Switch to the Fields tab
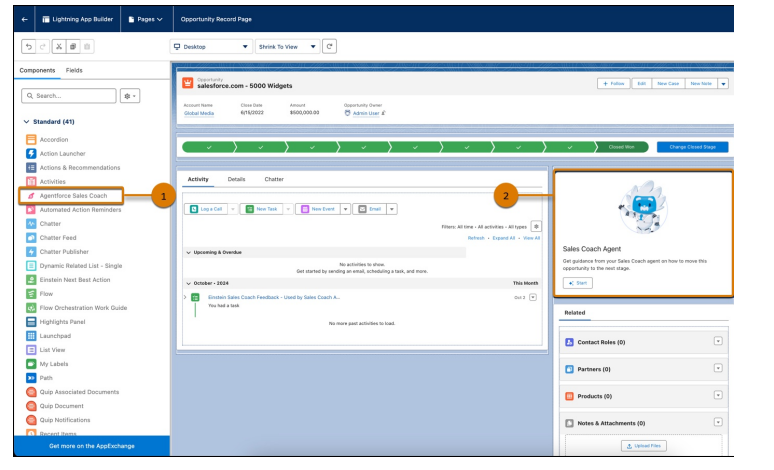Image resolution: width=774 pixels, height=470 pixels. pos(75,71)
